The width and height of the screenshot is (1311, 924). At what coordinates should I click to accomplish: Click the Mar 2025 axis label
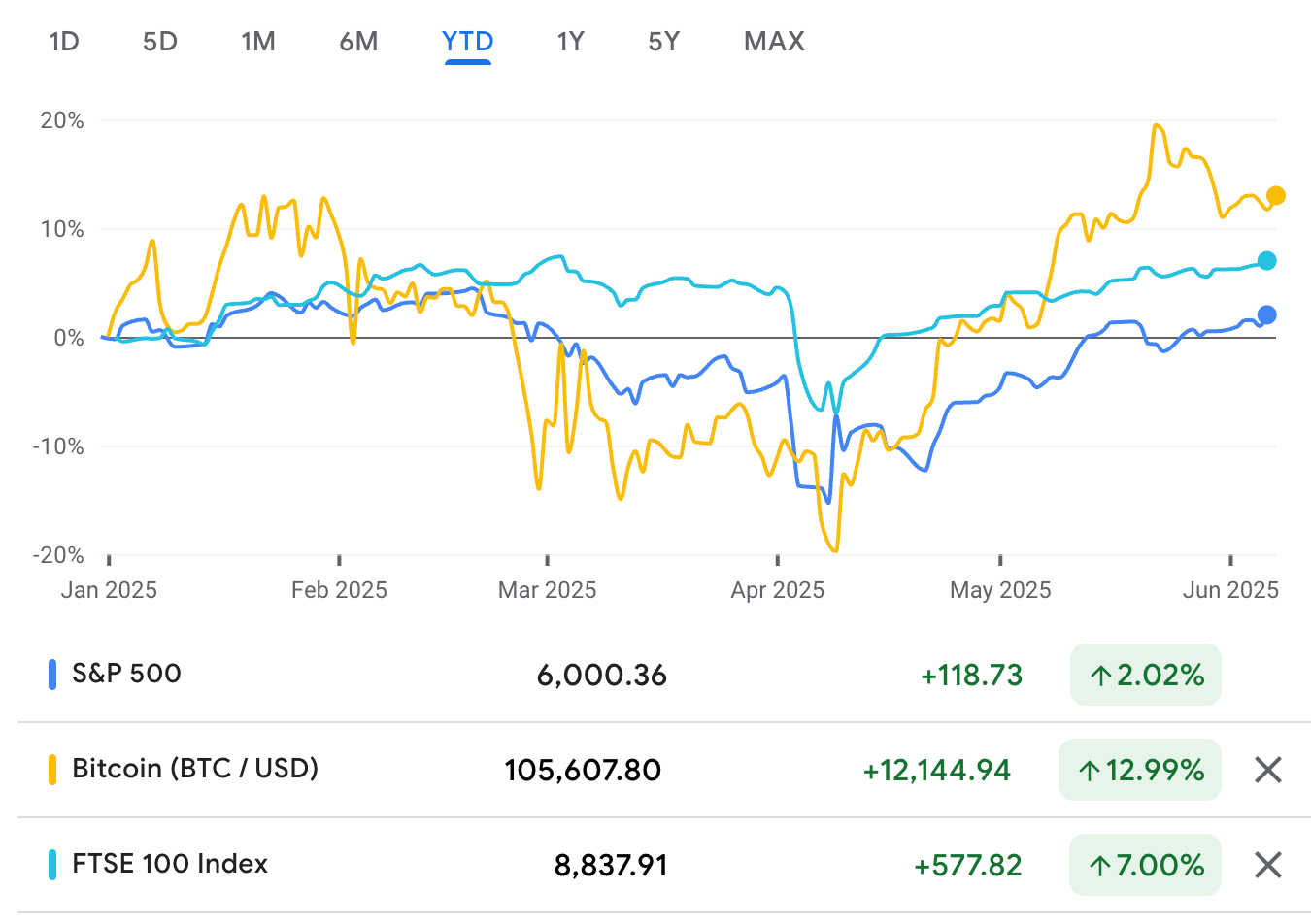coord(548,590)
